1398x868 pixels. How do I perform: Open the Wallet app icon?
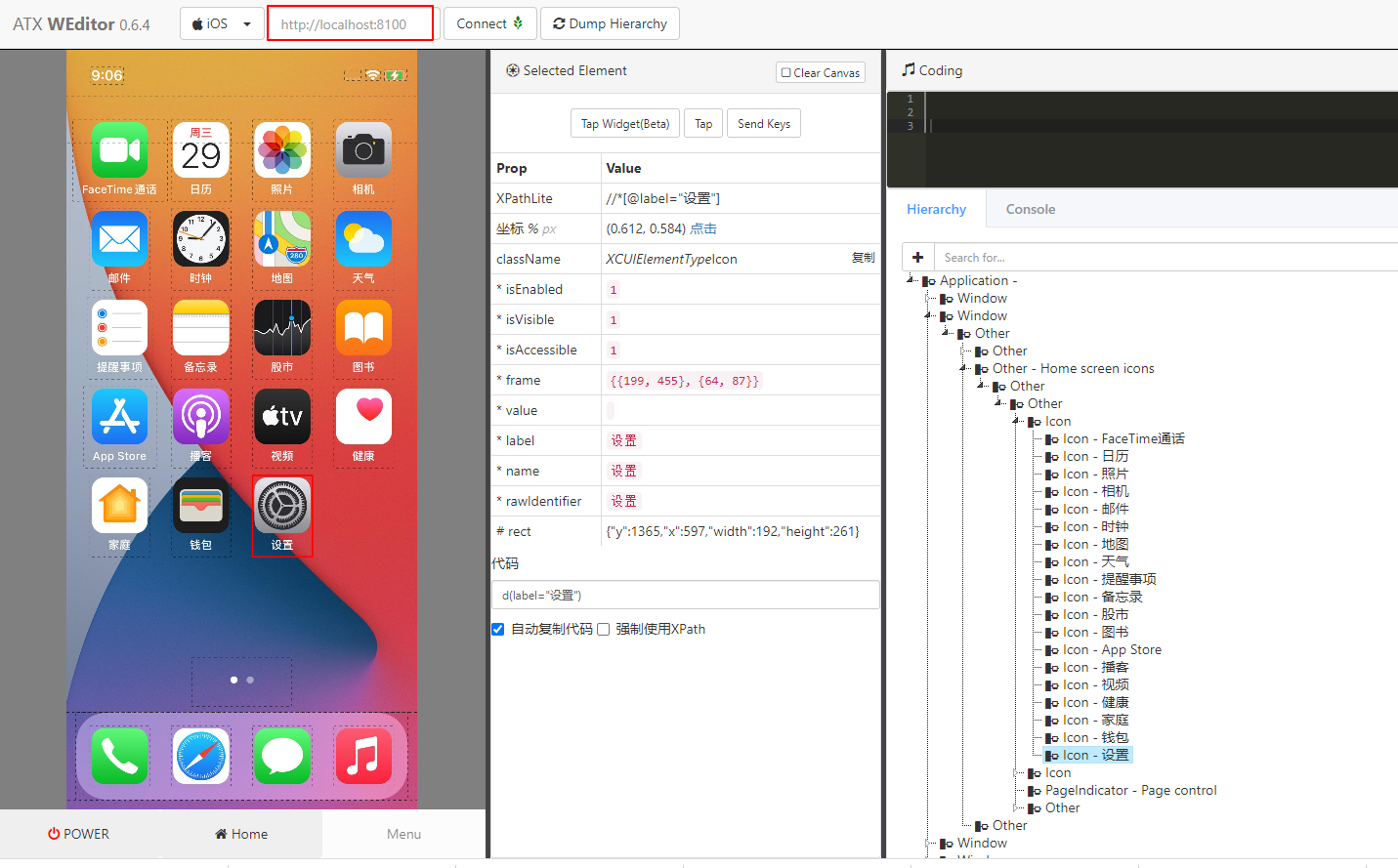pos(200,506)
